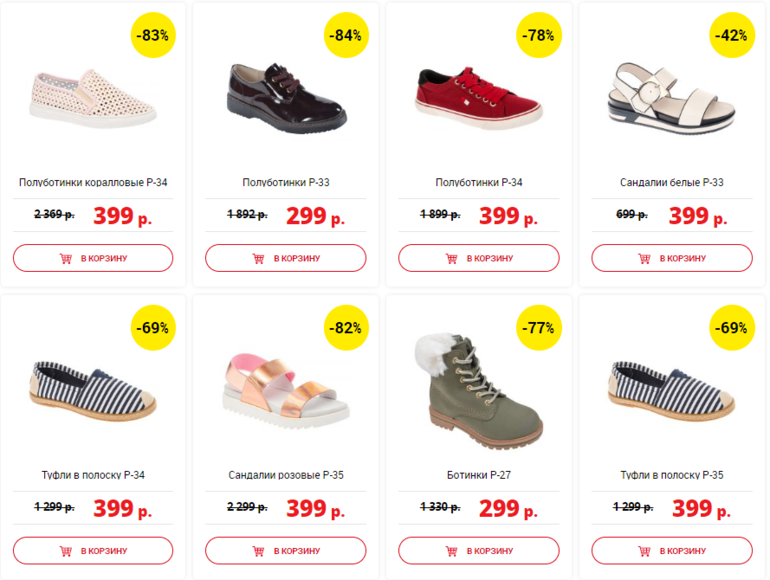Add Туфли в полоску Р-34 to cart
This screenshot has width=770, height=580.
tap(93, 550)
